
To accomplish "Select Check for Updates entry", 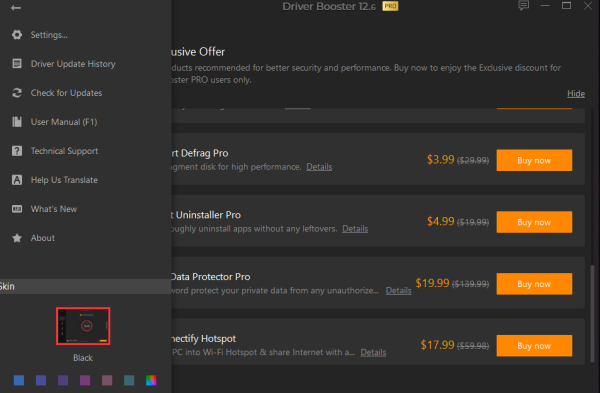I will click(66, 93).
